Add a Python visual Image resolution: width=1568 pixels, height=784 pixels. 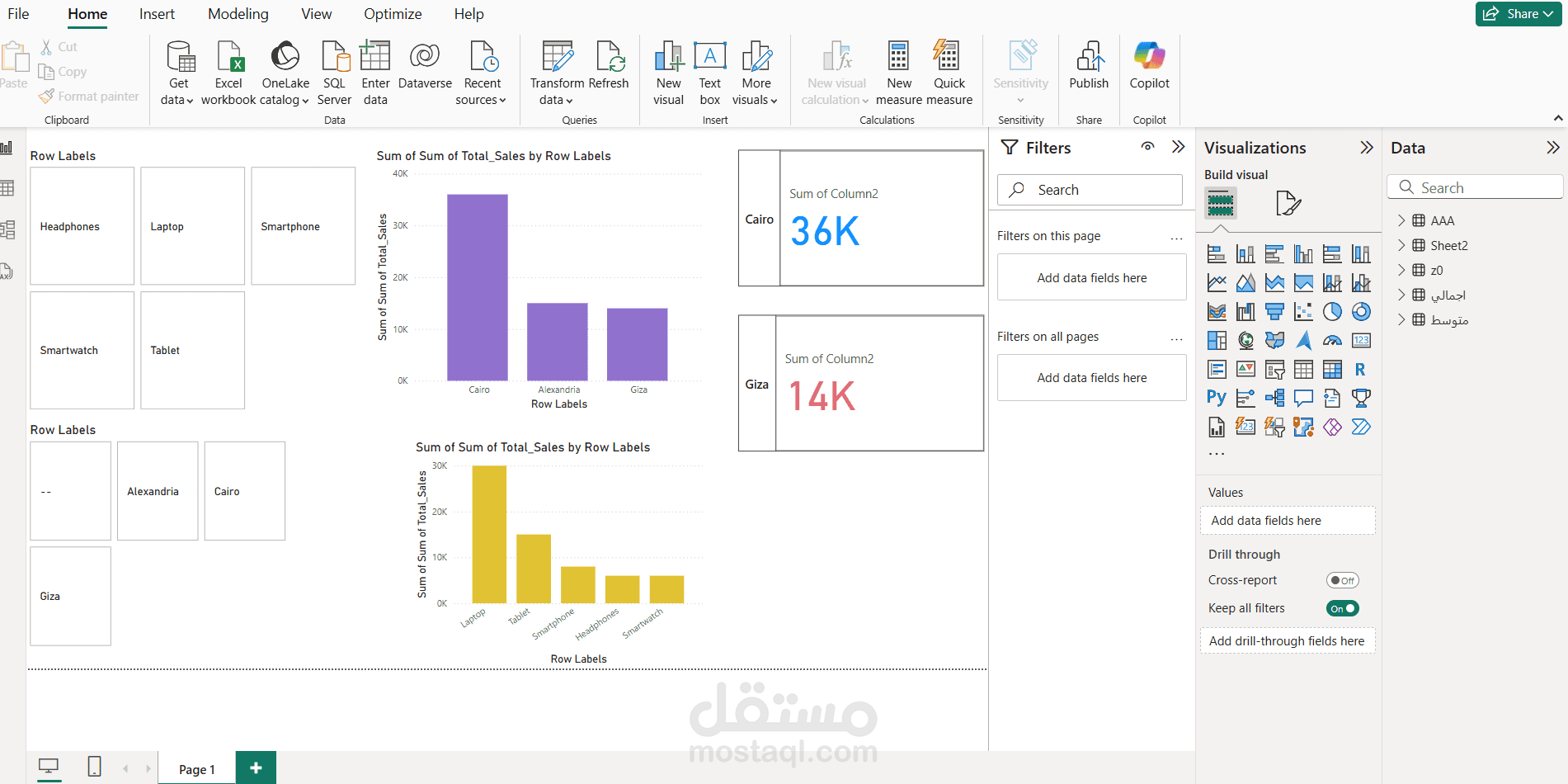[1217, 399]
